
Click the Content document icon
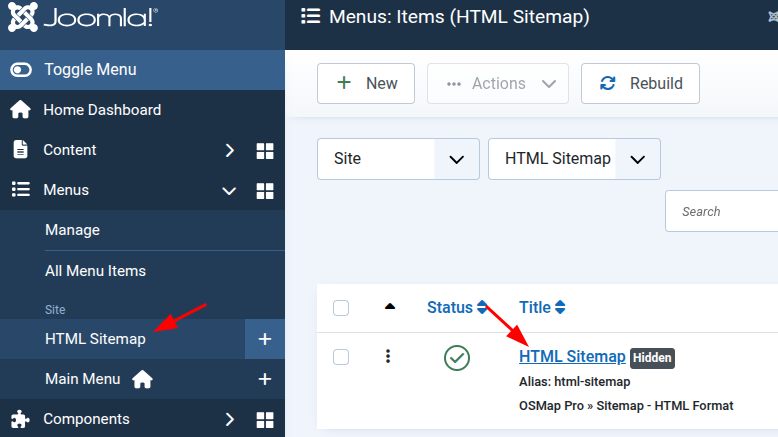coord(20,149)
